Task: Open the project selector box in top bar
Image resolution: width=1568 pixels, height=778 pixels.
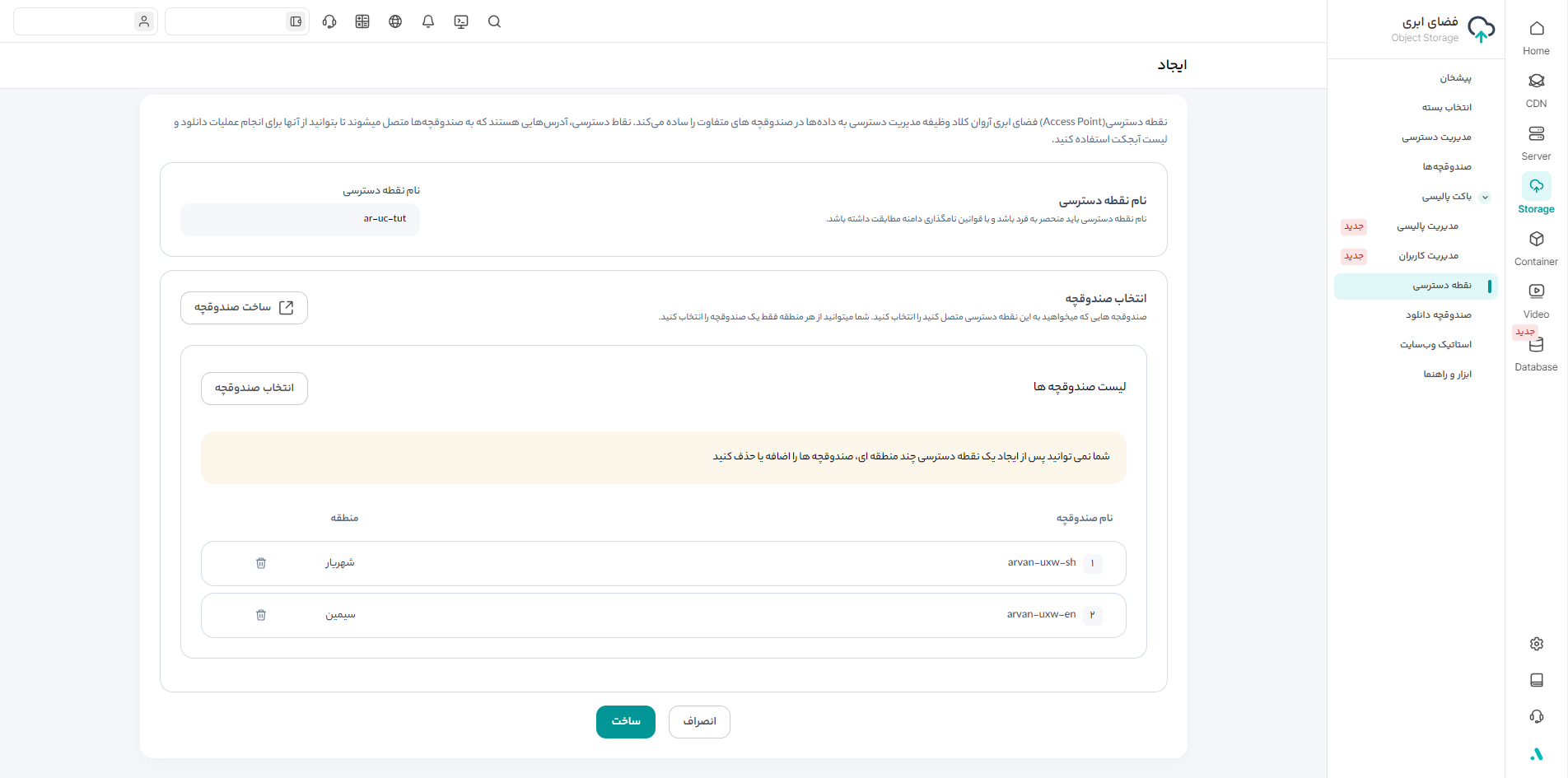Action: click(x=236, y=22)
